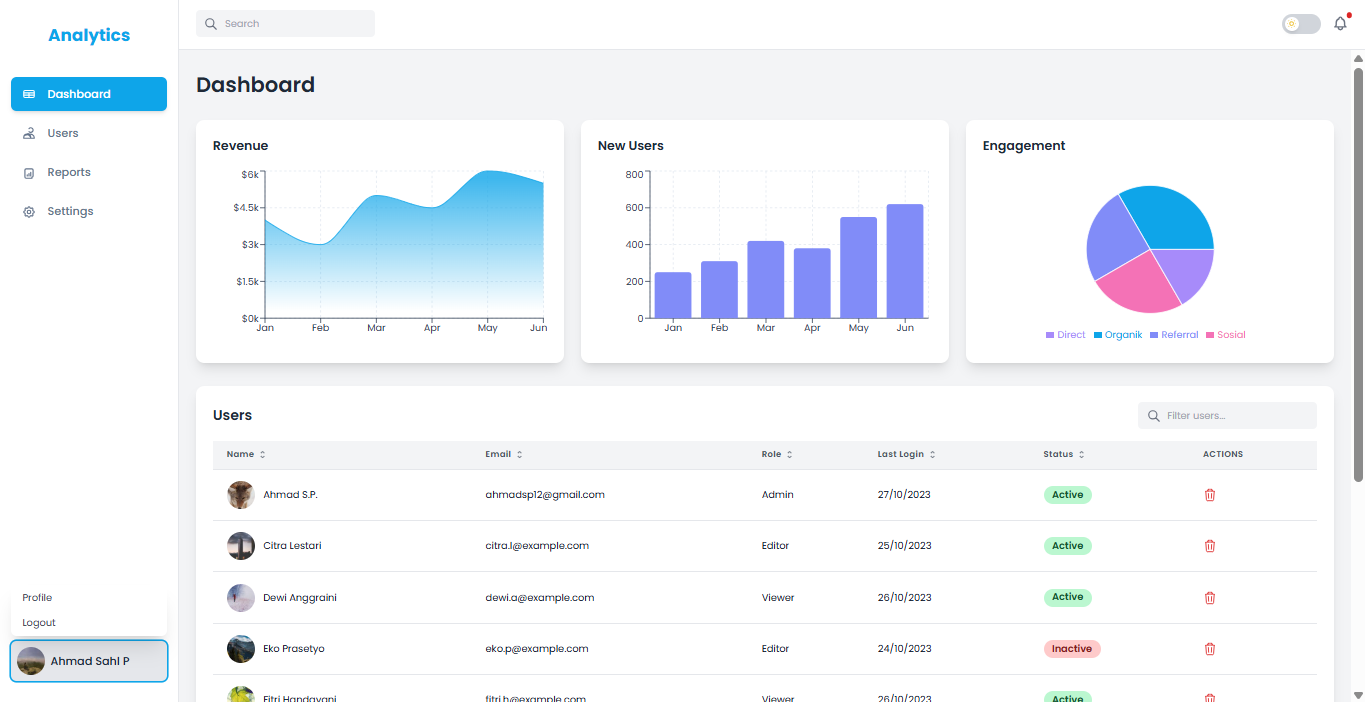Screen dimensions: 1365x702
Task: Toggle the light/dark theme switch
Action: coord(1300,24)
